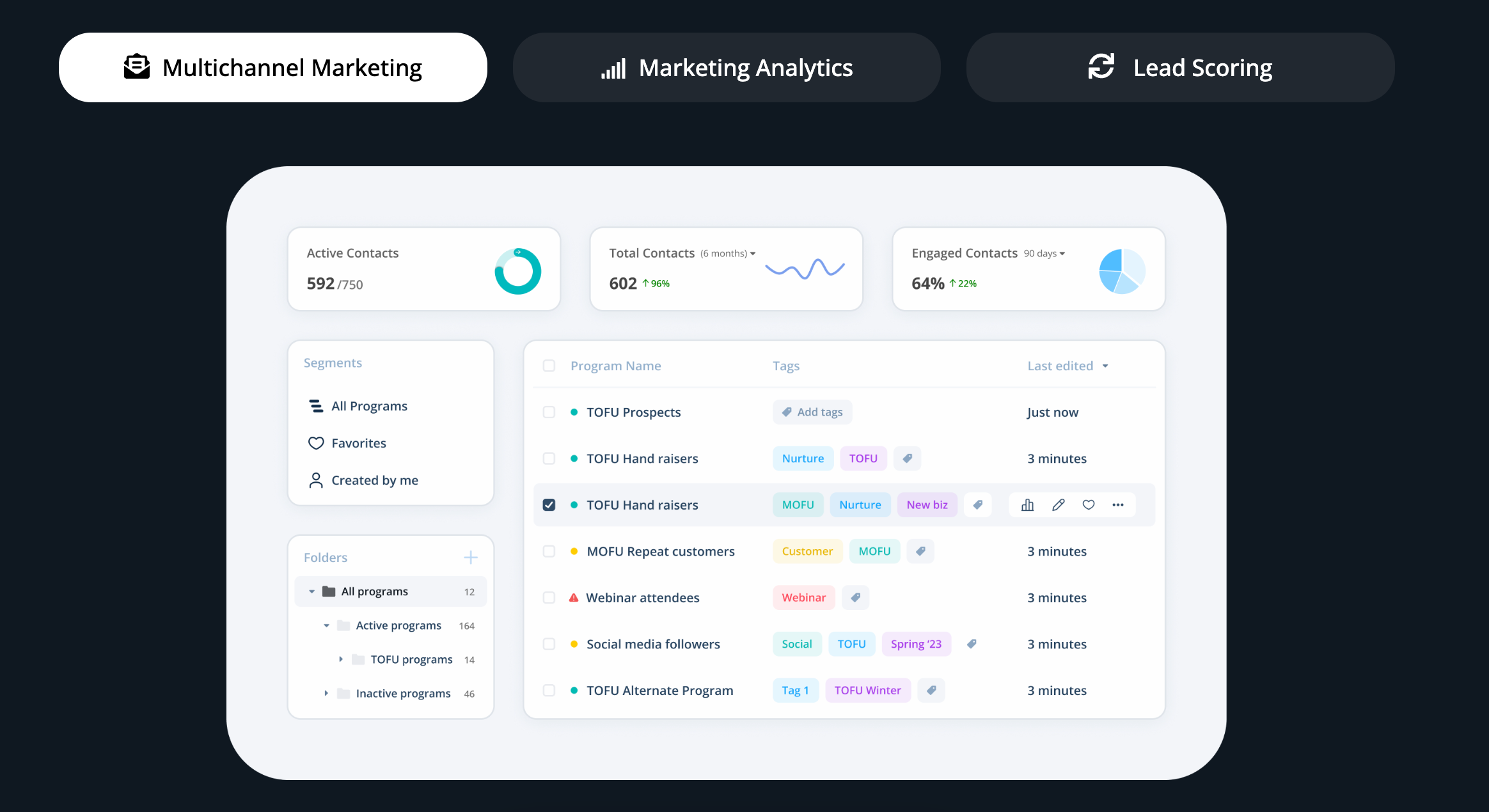1489x812 pixels.
Task: Click the pencil edit icon in selected row
Action: (x=1059, y=505)
